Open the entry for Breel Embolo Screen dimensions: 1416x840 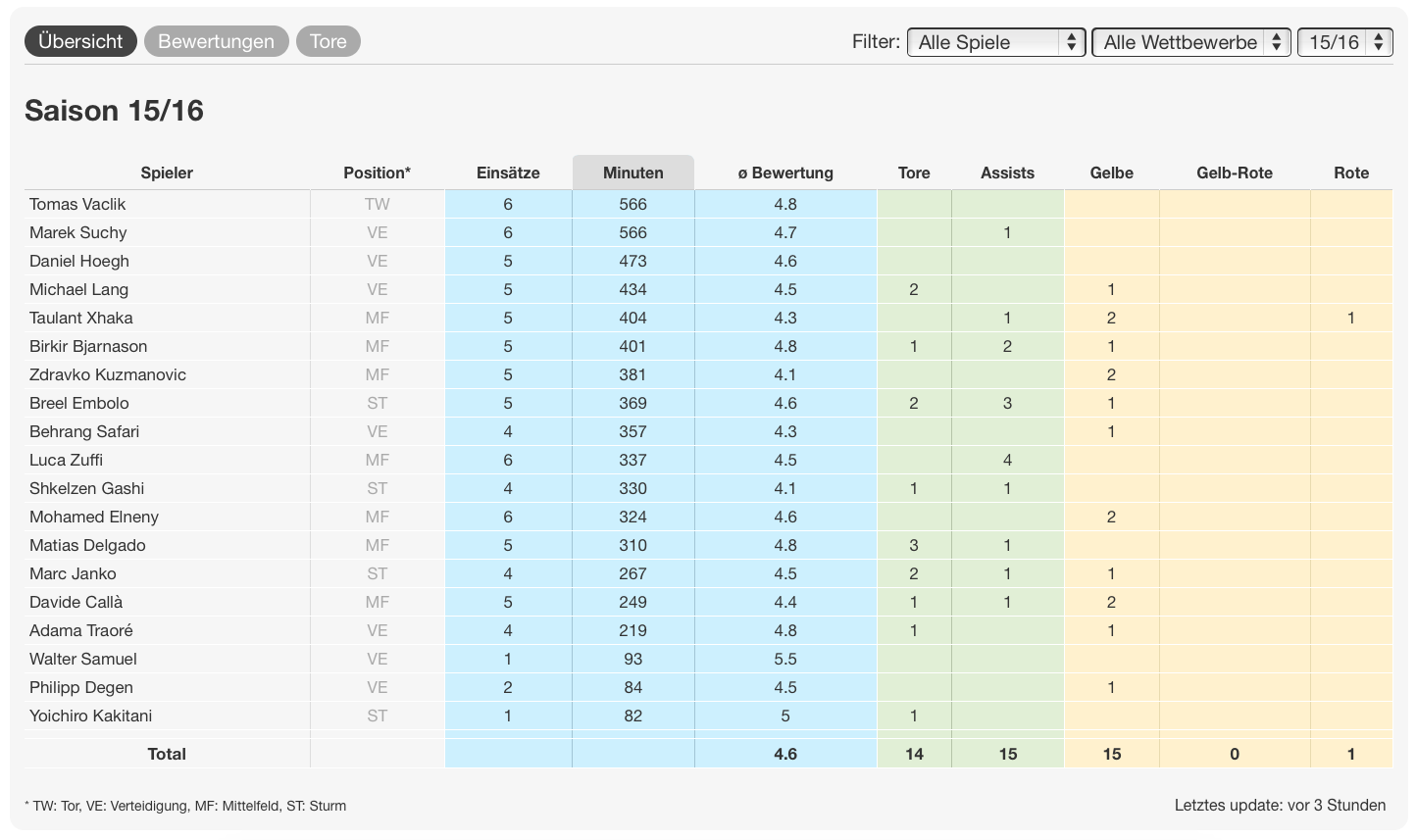(78, 403)
